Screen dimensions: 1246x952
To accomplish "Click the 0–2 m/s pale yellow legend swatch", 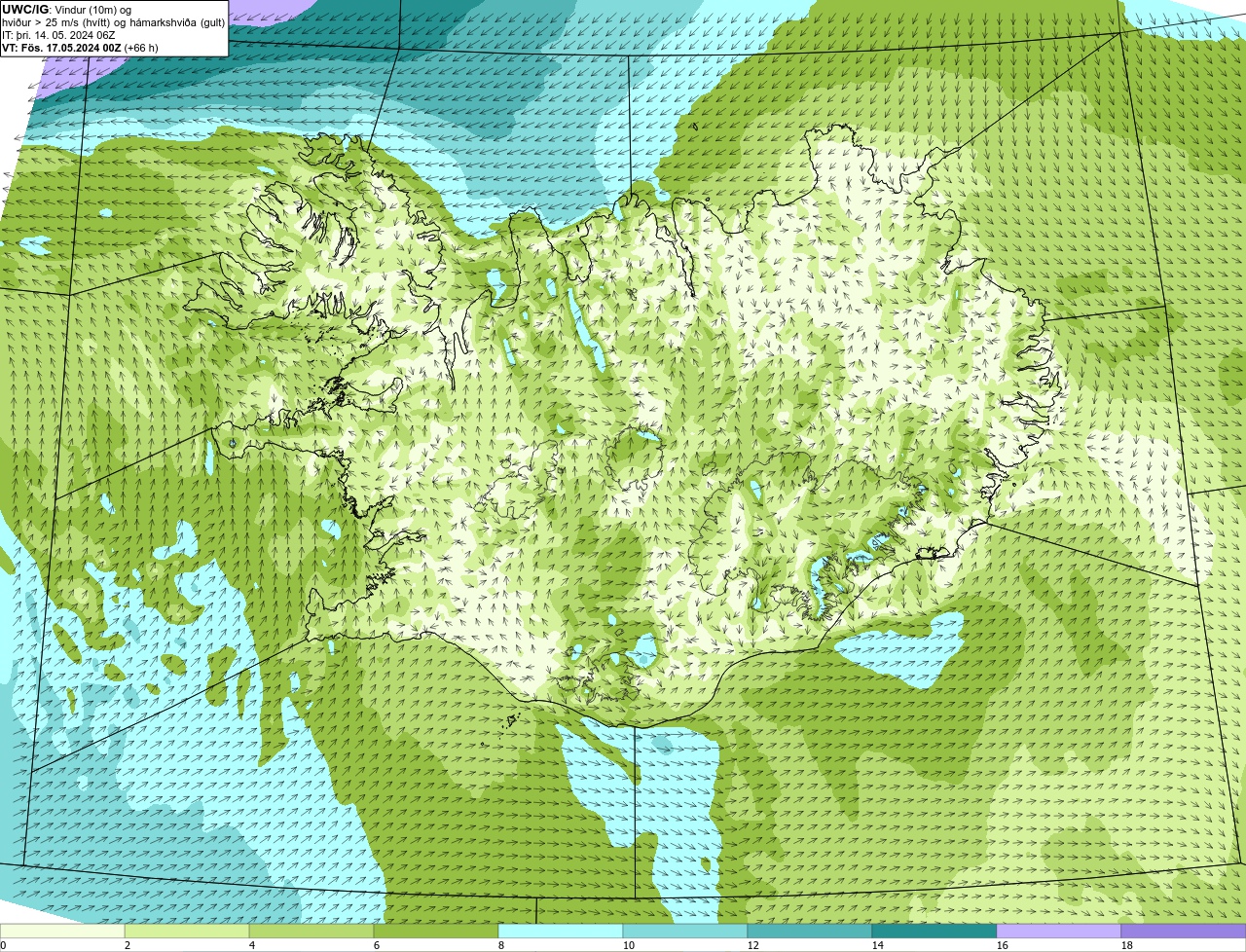I will (x=62, y=932).
